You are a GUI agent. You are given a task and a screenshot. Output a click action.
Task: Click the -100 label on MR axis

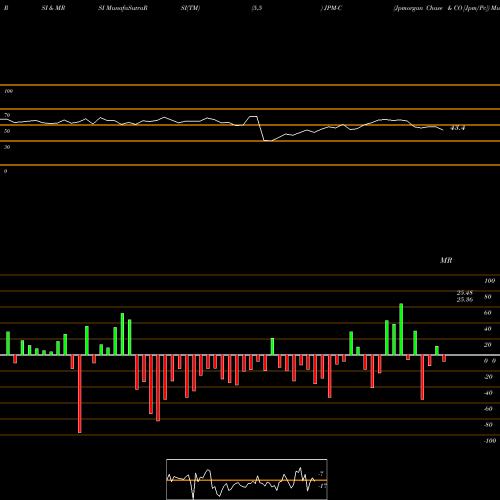[490, 441]
